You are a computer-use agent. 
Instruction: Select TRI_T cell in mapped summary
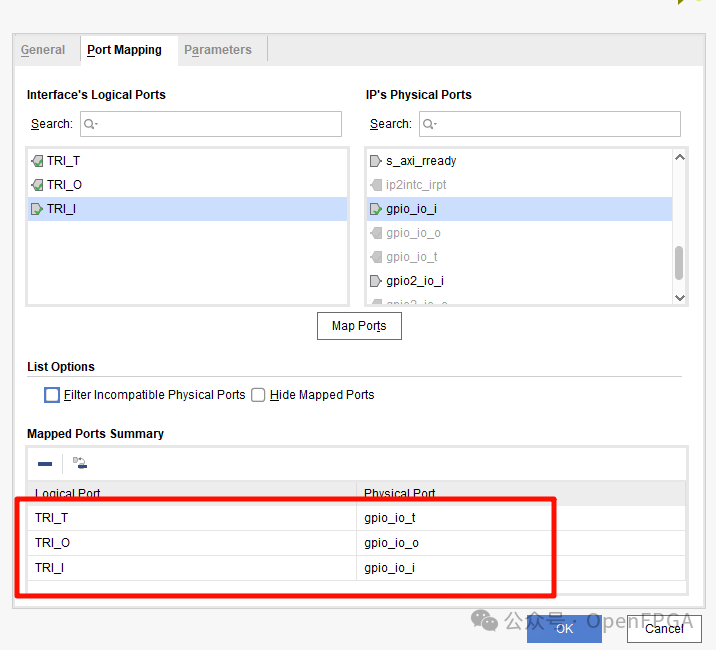click(192, 518)
